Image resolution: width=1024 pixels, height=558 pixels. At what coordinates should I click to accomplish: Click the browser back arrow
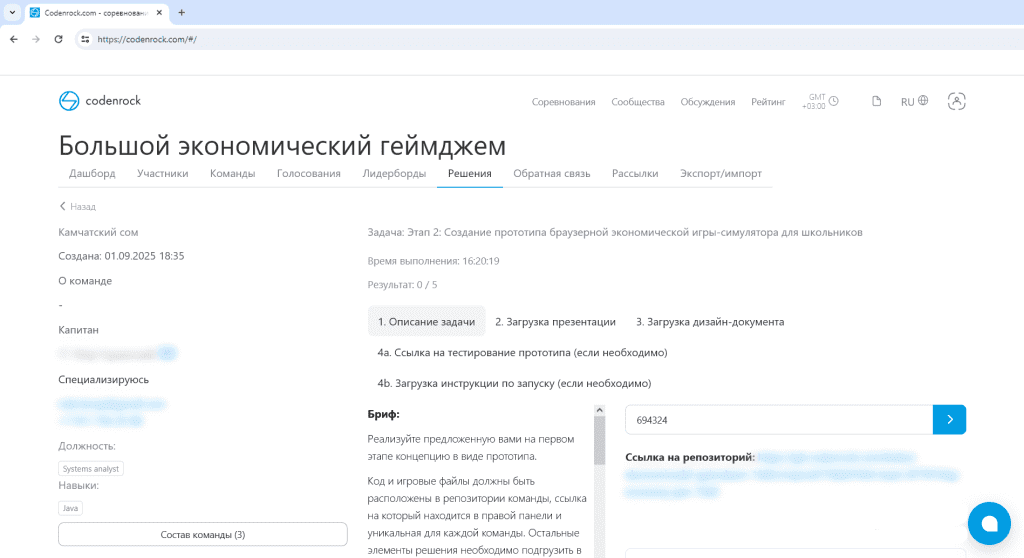coord(13,39)
